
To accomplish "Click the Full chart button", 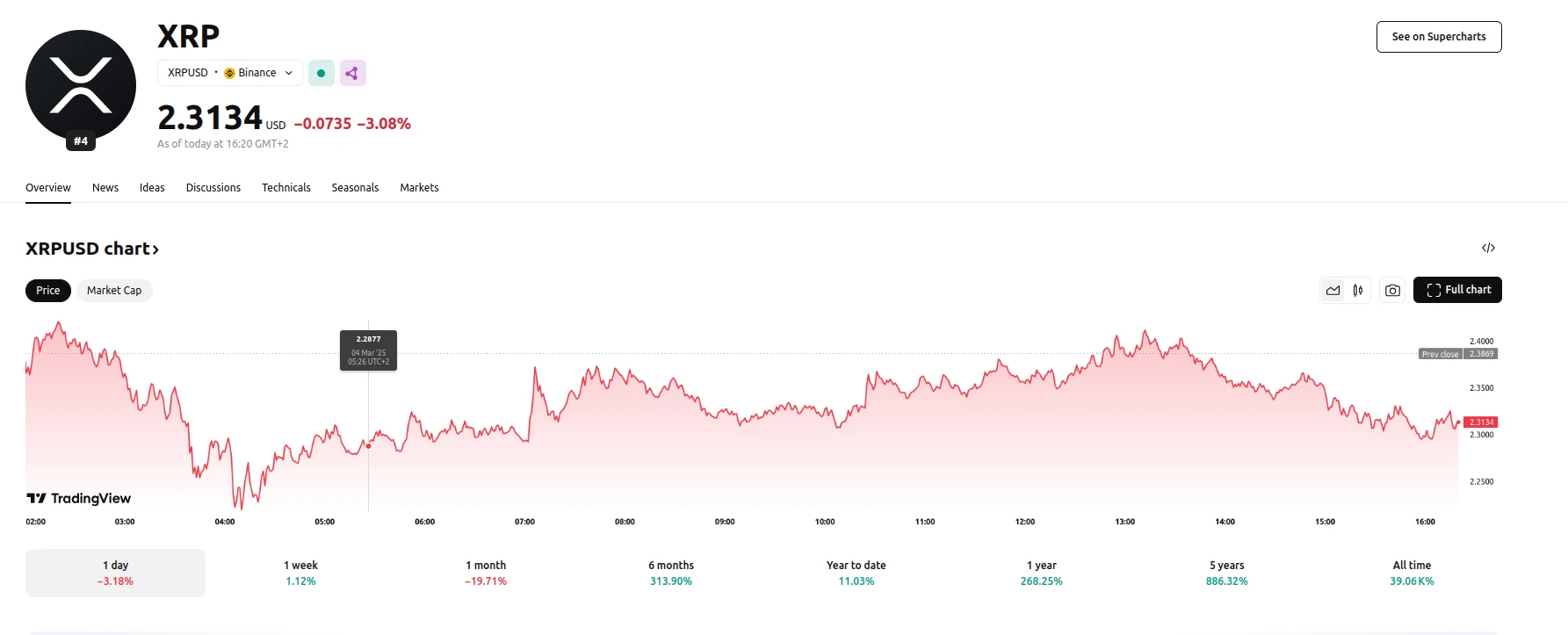I will pos(1457,290).
